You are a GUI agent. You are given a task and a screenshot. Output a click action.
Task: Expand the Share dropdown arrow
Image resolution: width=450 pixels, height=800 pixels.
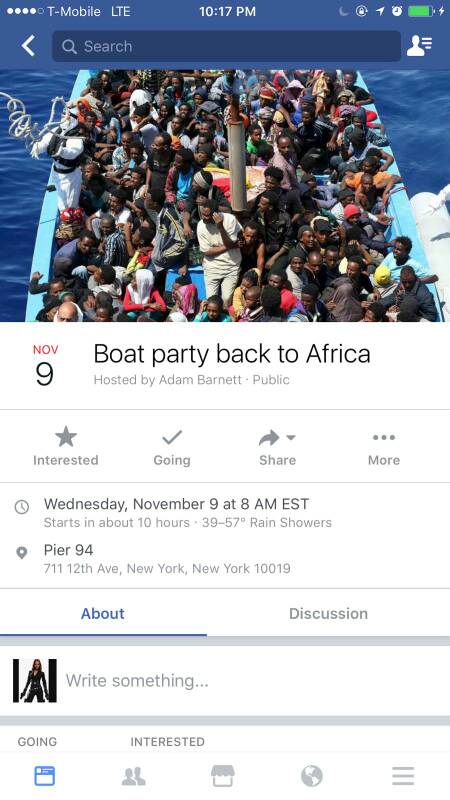(x=291, y=437)
